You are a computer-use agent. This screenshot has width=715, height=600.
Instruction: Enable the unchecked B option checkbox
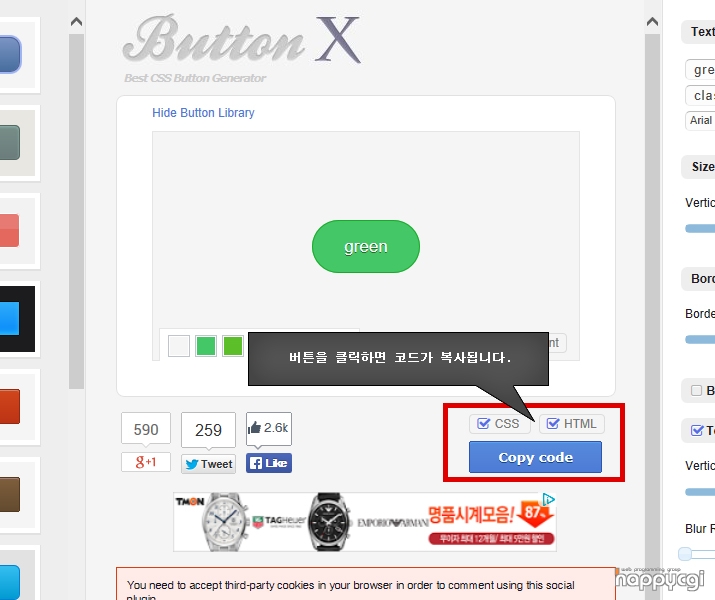[696, 390]
